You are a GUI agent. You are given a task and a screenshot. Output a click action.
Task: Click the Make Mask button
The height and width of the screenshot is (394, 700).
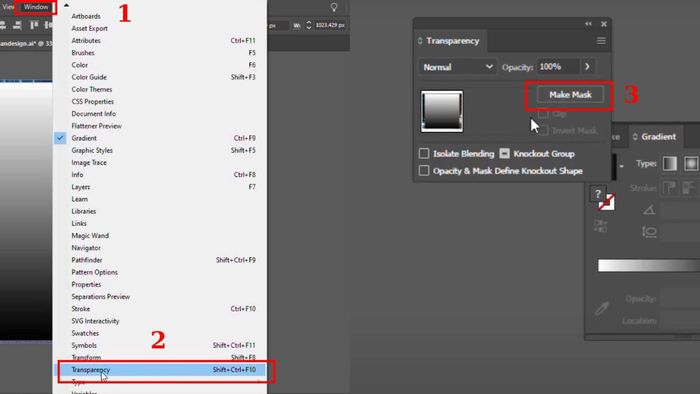(571, 95)
